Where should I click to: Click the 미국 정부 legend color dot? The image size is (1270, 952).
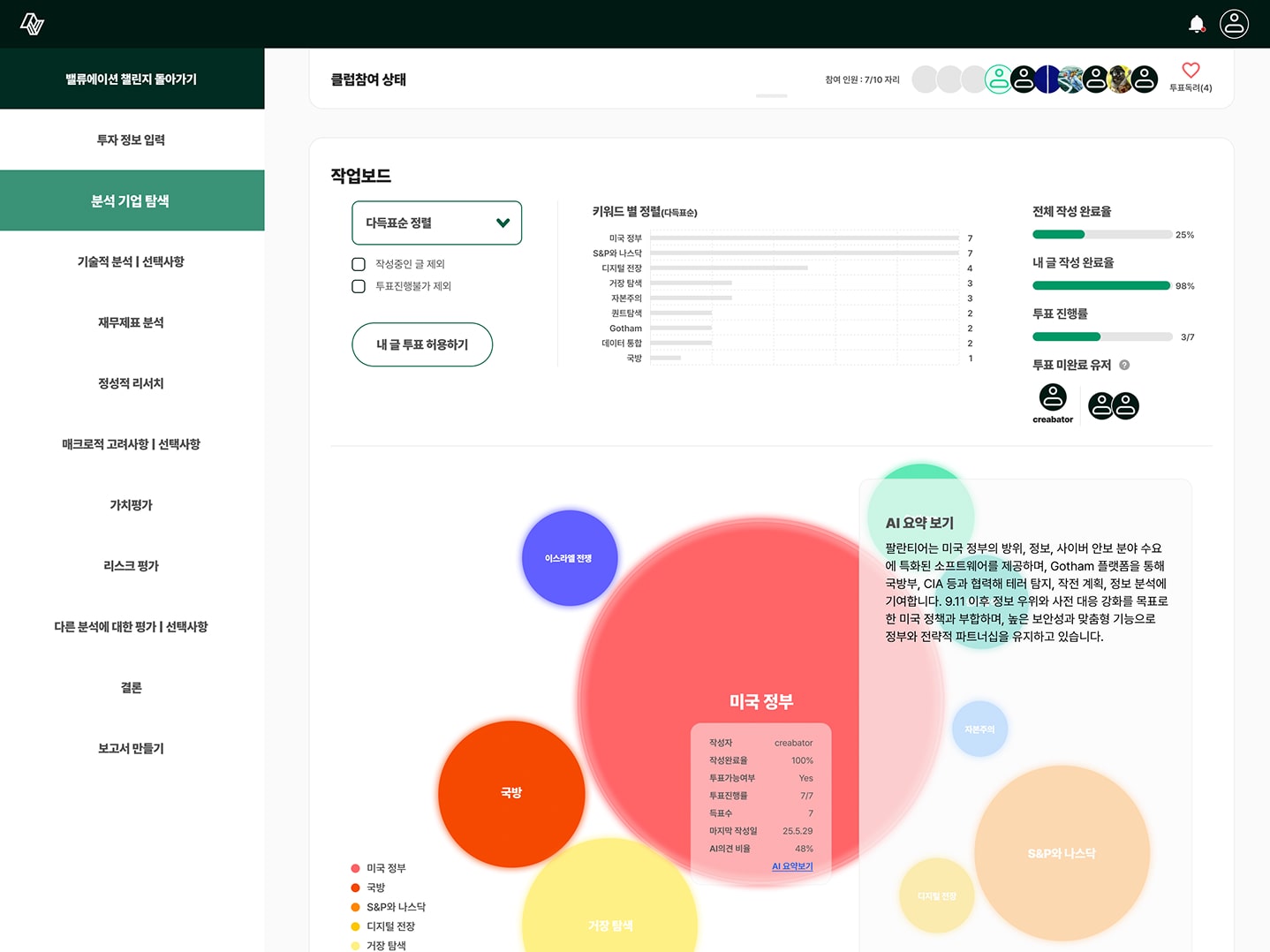pyautogui.click(x=355, y=868)
